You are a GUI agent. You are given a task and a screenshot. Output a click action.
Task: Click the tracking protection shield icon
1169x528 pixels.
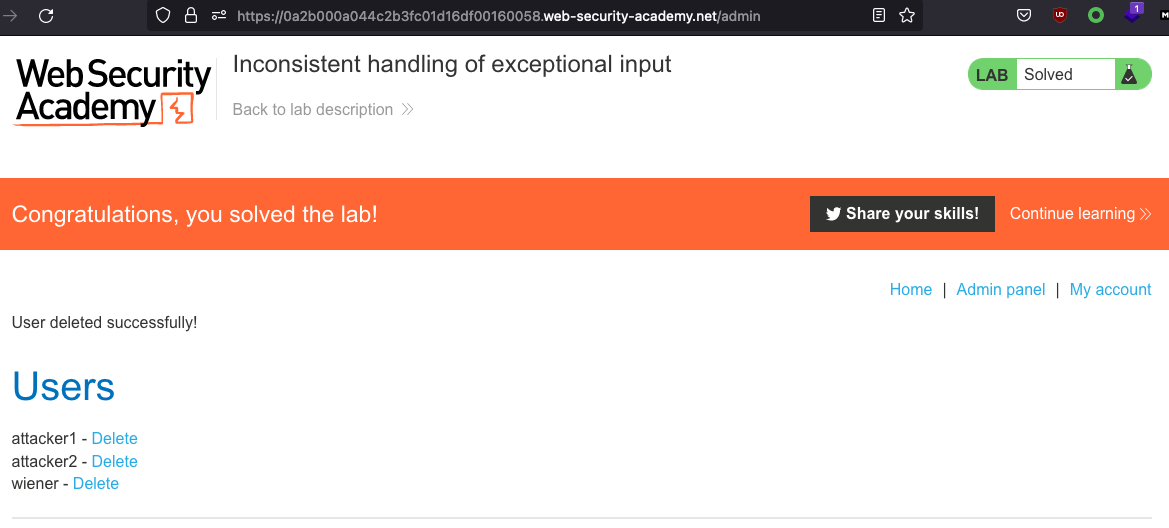165,16
